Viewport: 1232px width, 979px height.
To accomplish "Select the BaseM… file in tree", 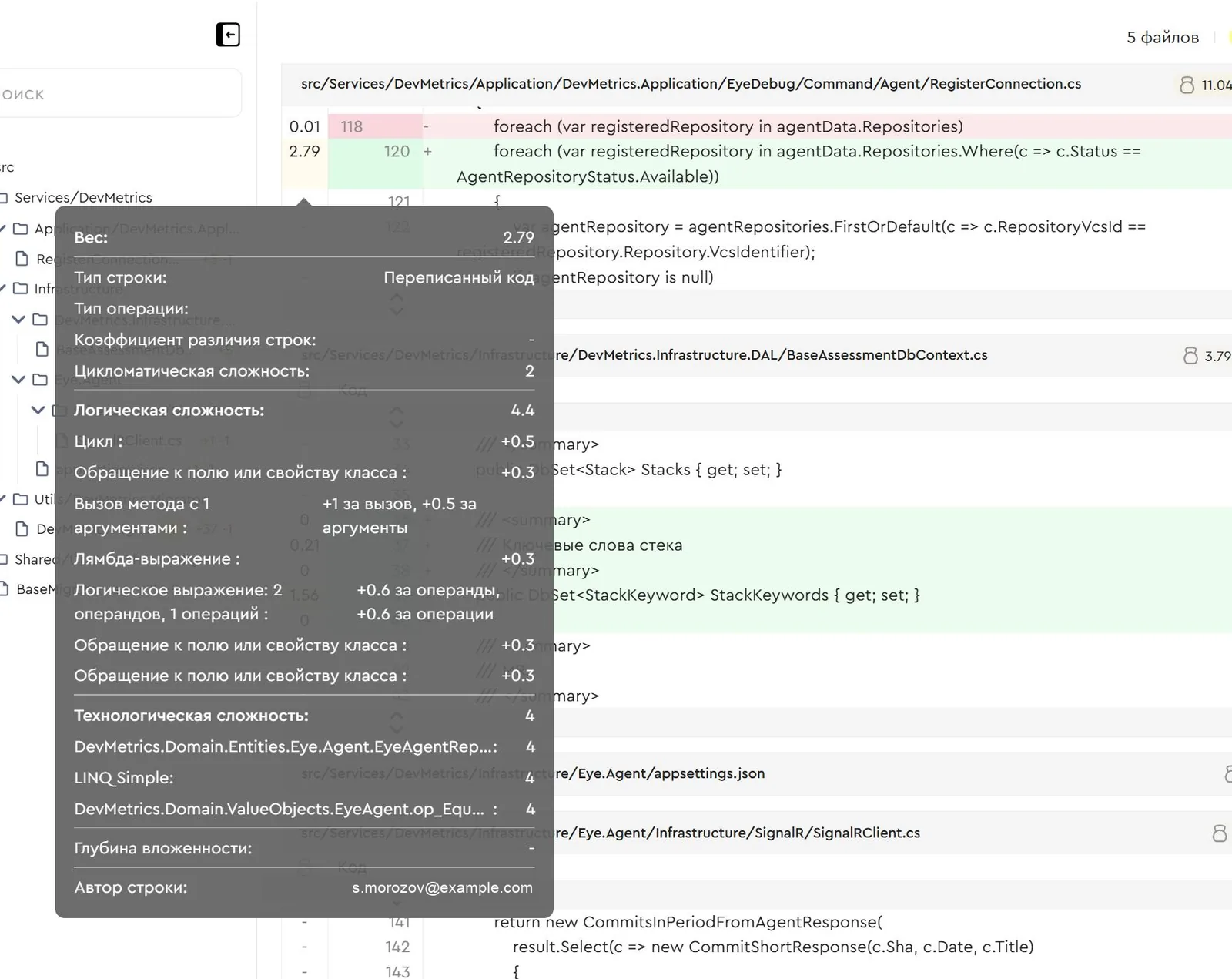I will [35, 589].
